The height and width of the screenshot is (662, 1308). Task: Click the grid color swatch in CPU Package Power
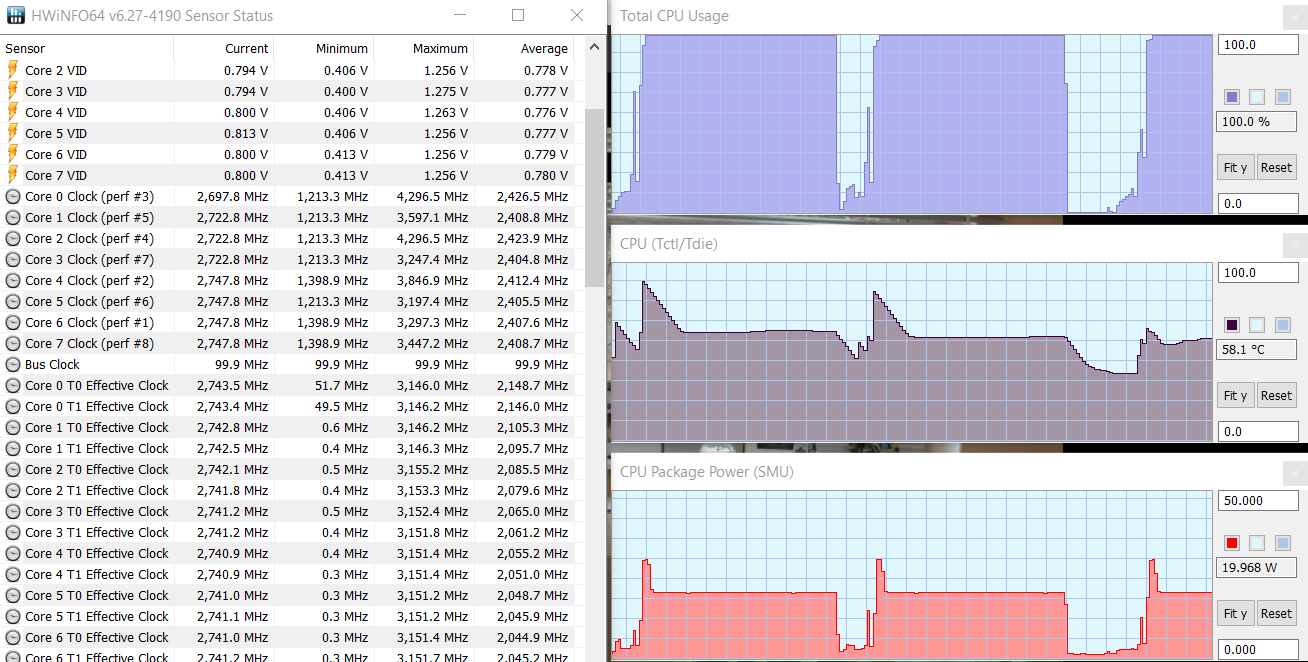[1283, 543]
